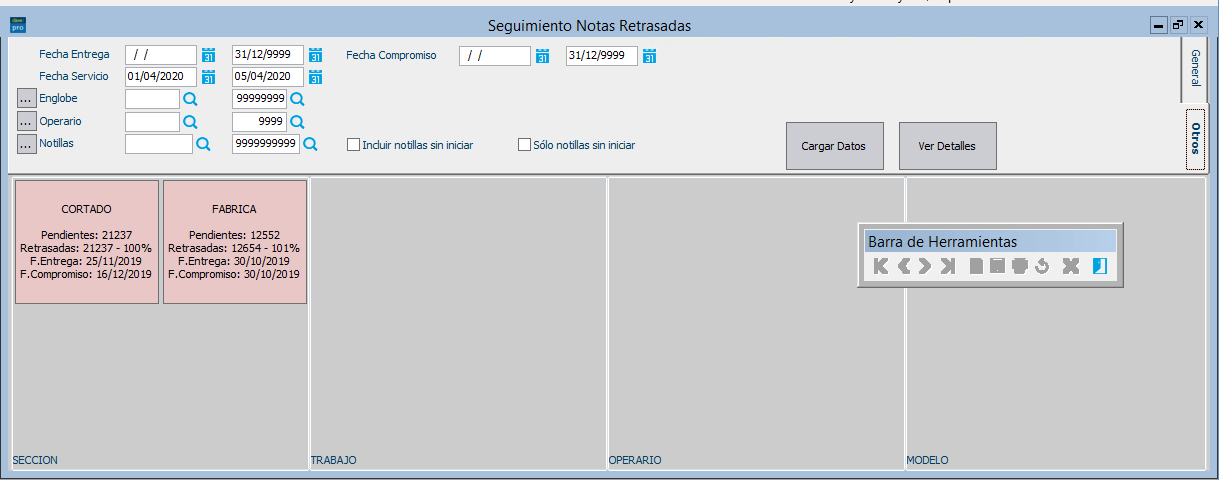Focus the Operario starting value field
Image resolution: width=1219 pixels, height=480 pixels.
click(x=152, y=122)
